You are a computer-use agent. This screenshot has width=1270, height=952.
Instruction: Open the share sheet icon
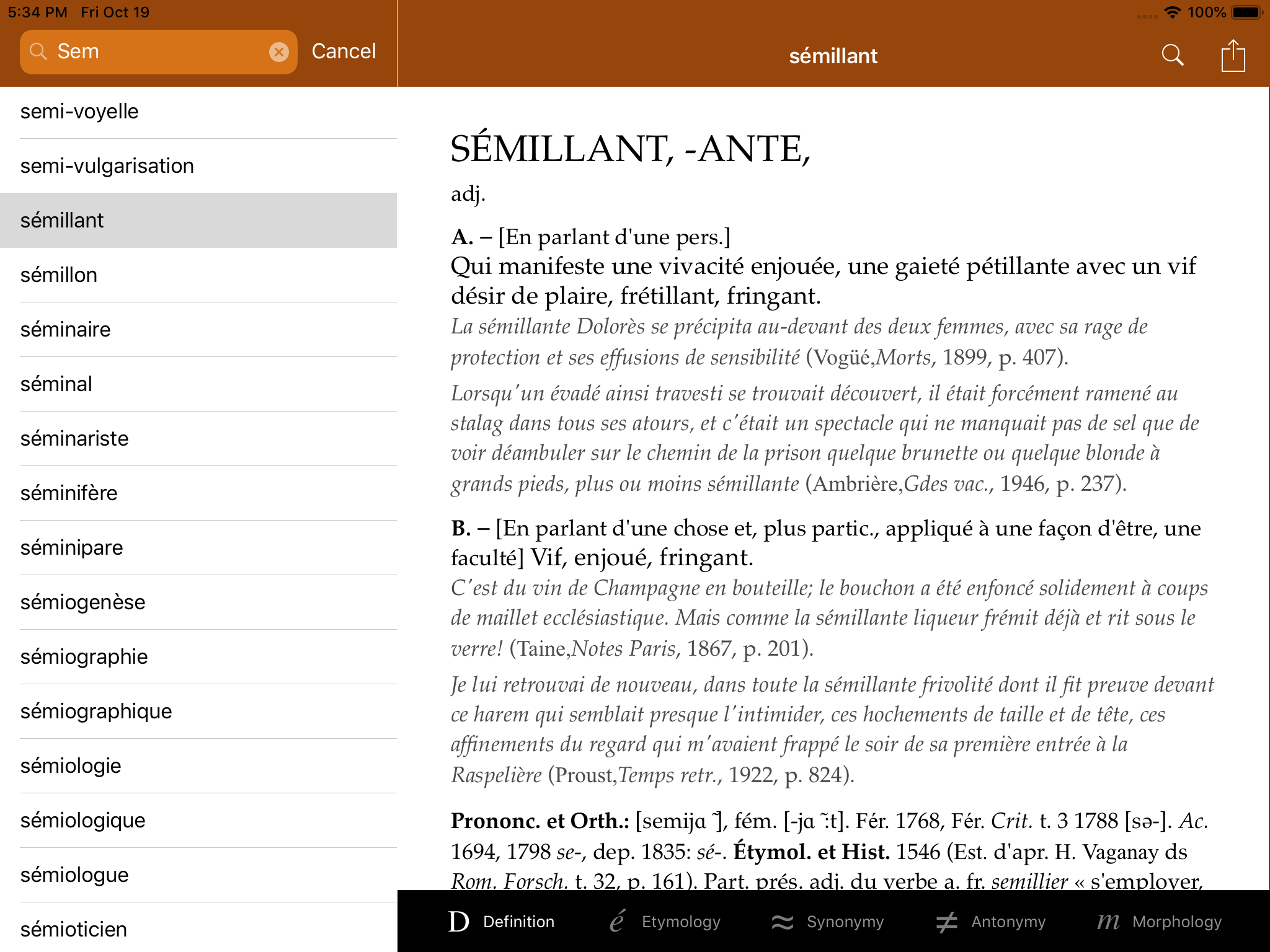click(1233, 55)
